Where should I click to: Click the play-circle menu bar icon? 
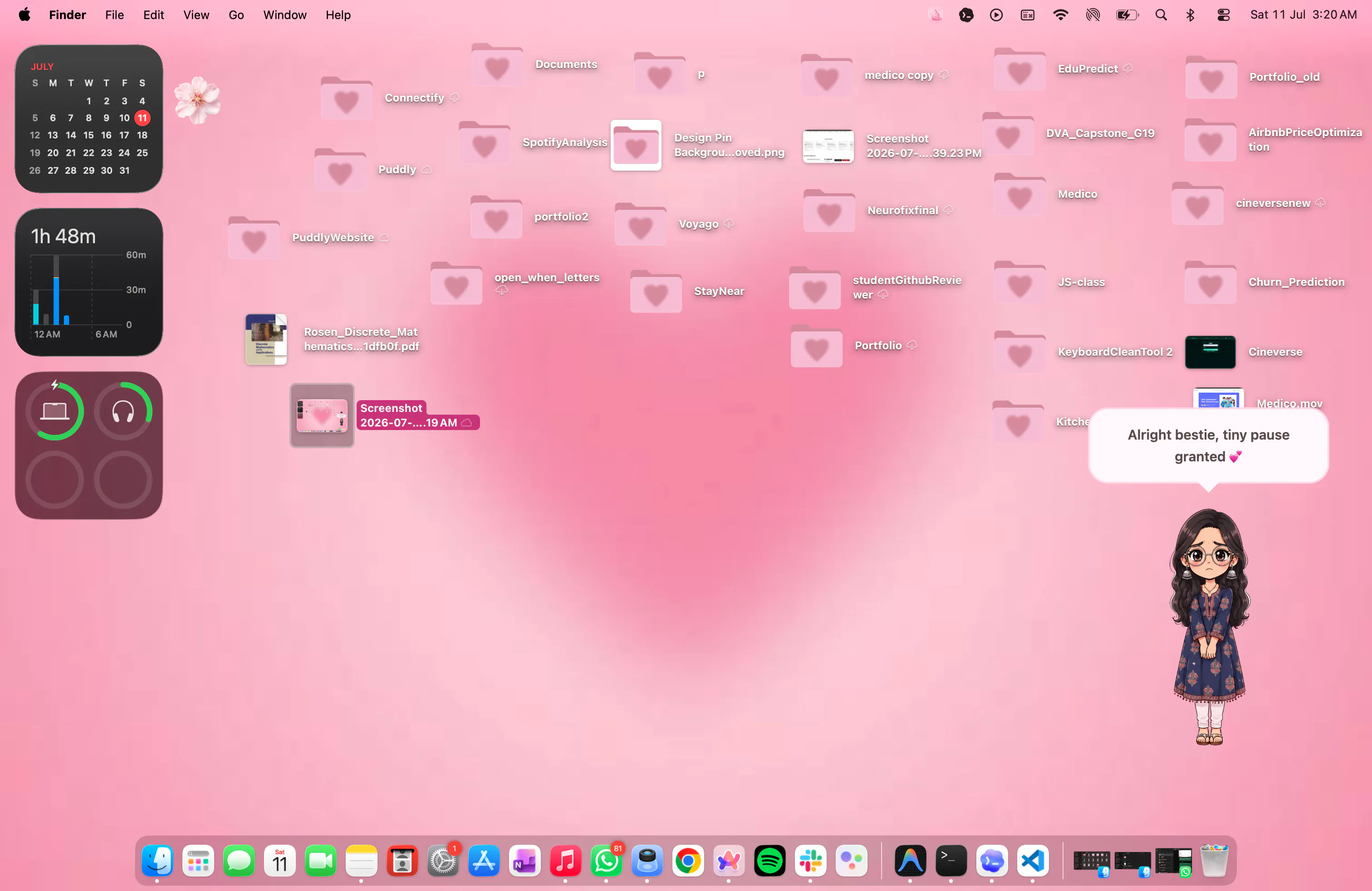point(996,15)
